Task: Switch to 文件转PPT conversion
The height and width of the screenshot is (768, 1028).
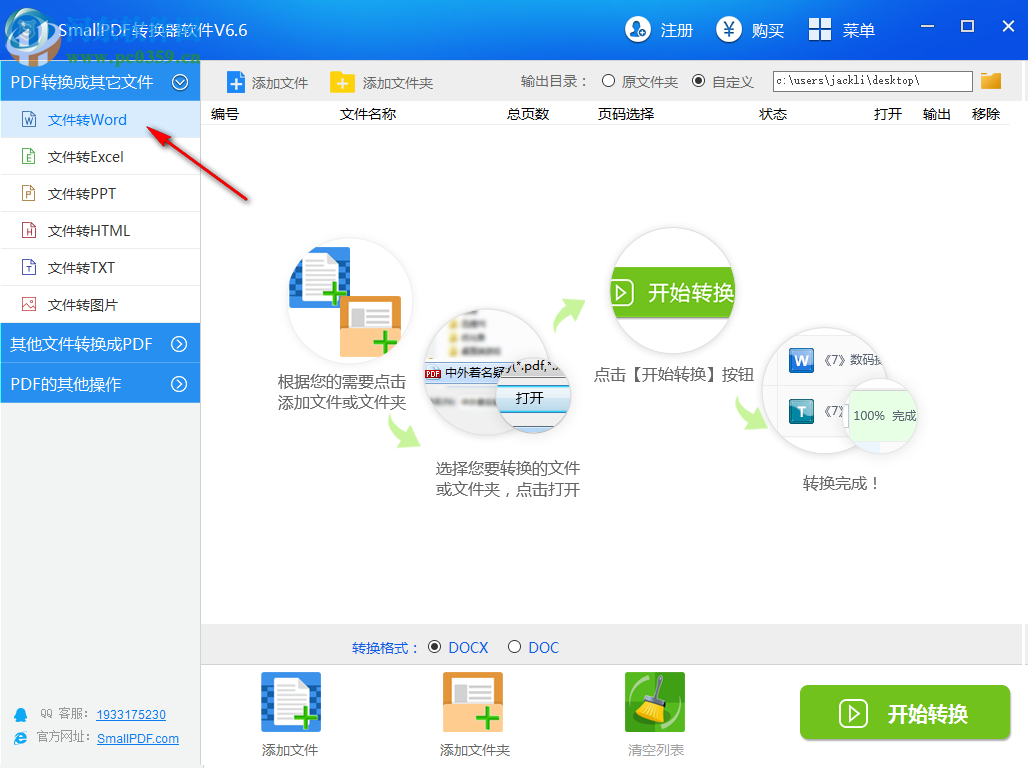Action: (x=85, y=193)
